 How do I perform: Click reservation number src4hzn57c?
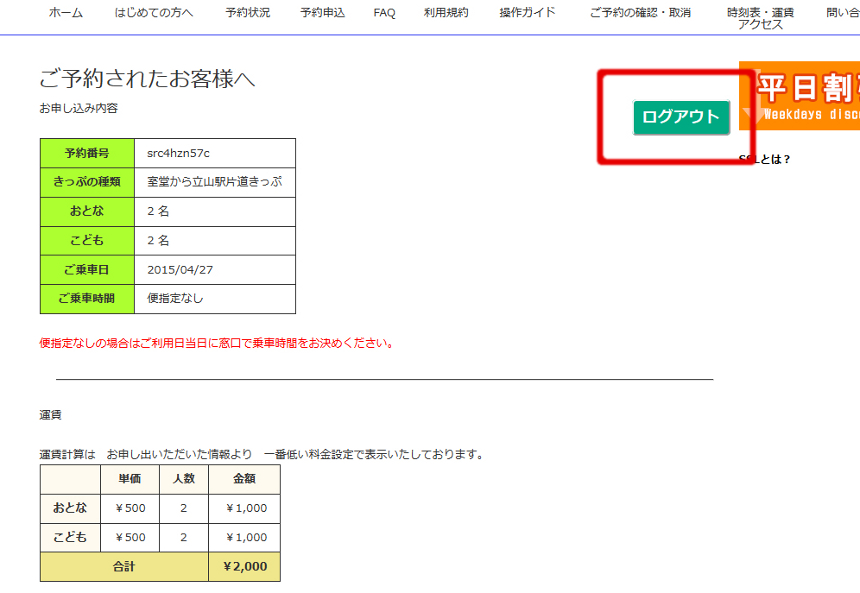[x=179, y=153]
